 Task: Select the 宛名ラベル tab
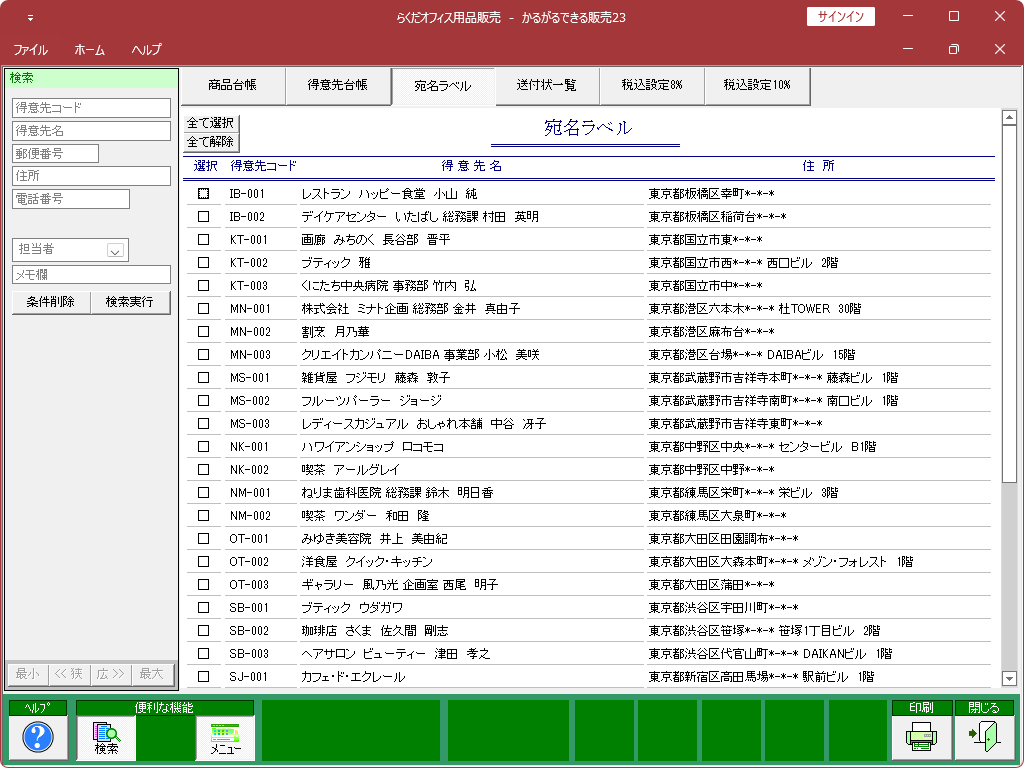[x=443, y=86]
